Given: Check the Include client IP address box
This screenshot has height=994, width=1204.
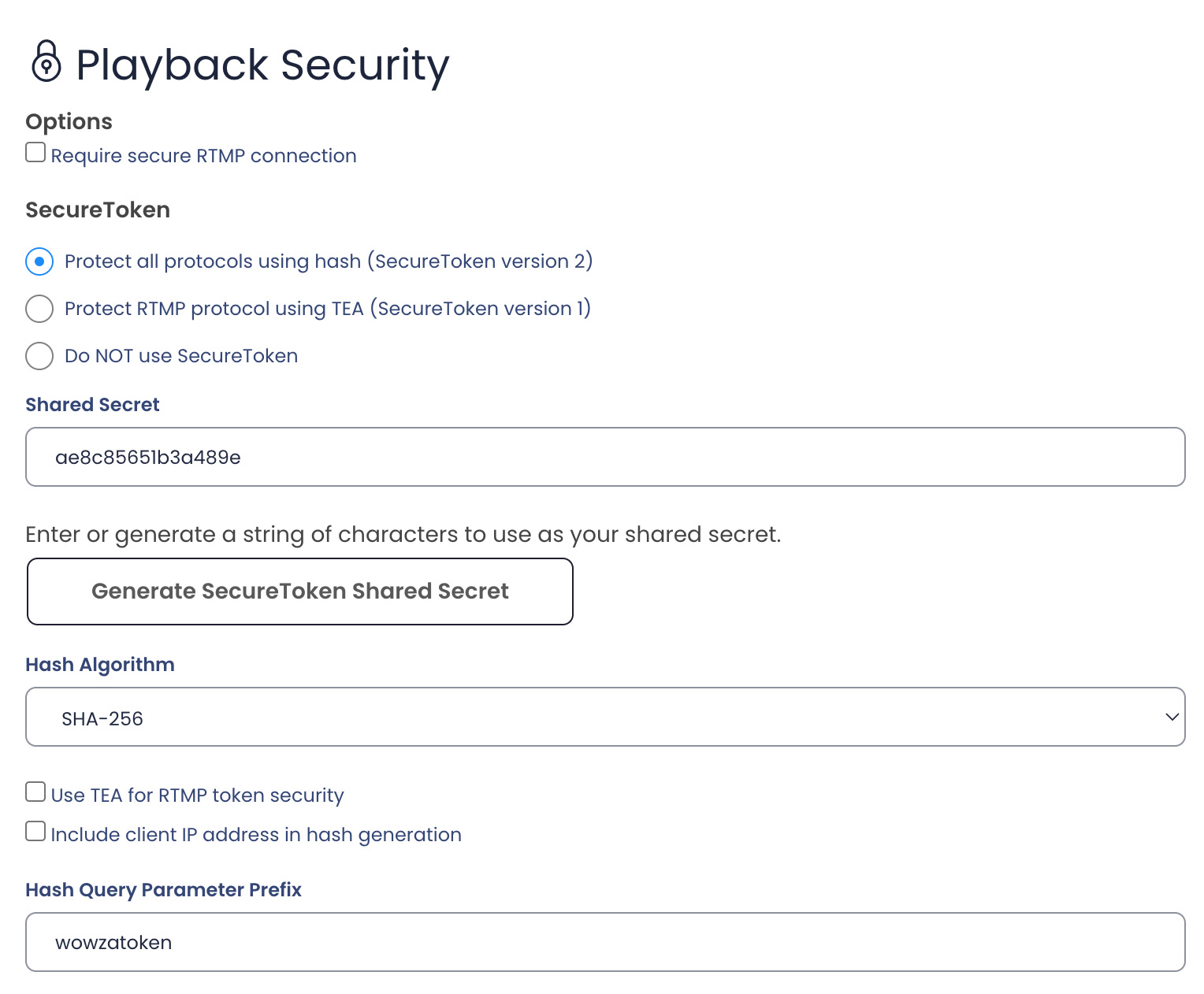Looking at the screenshot, I should [x=35, y=831].
